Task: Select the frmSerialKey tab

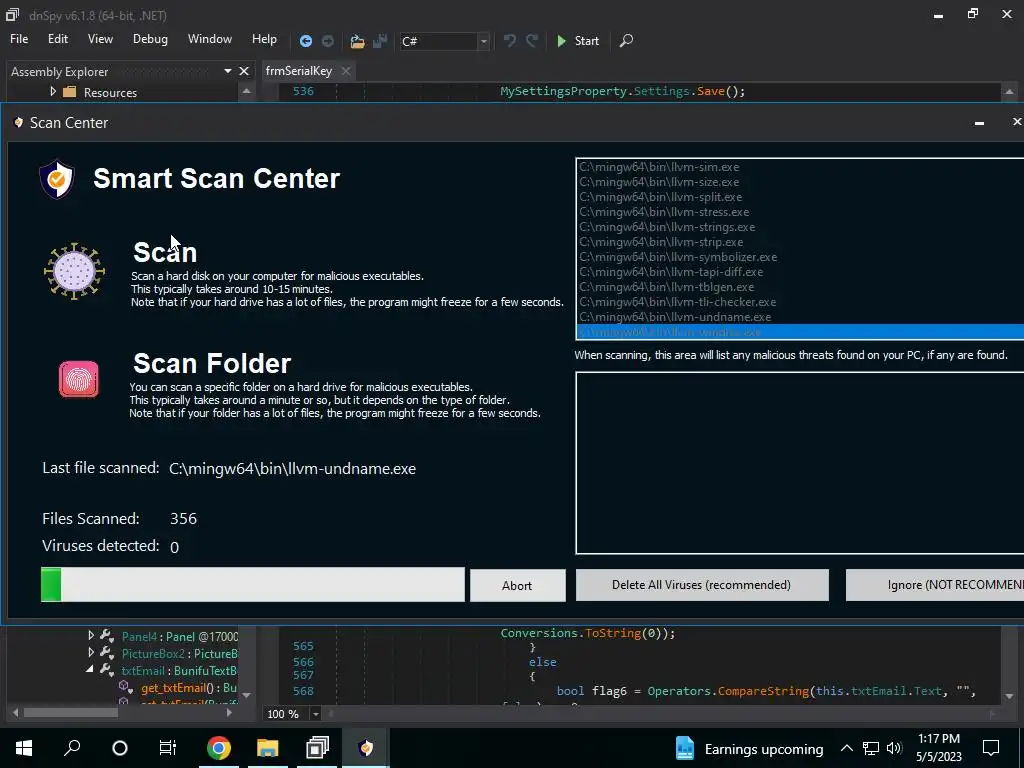Action: [x=298, y=71]
